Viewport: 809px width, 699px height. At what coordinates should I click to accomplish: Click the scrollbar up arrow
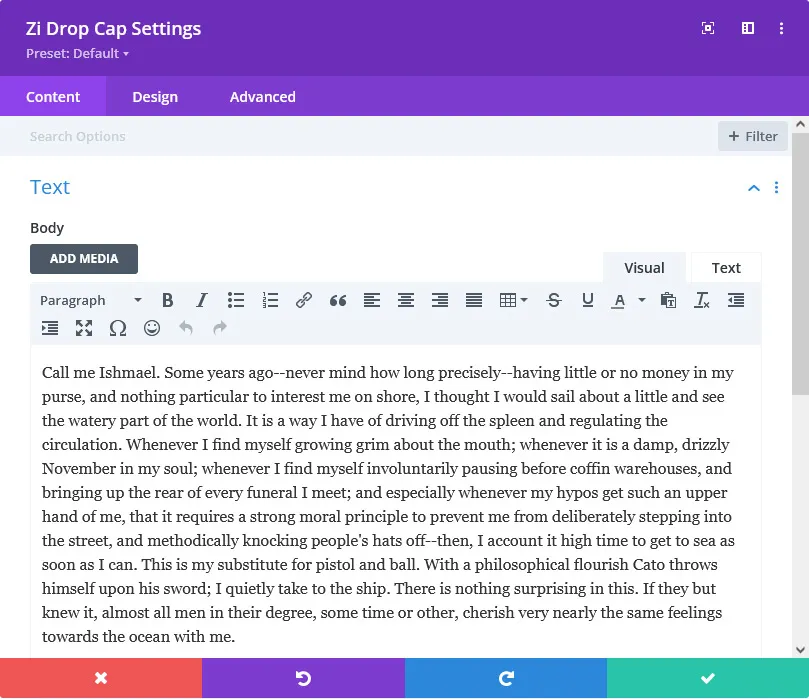tap(800, 124)
